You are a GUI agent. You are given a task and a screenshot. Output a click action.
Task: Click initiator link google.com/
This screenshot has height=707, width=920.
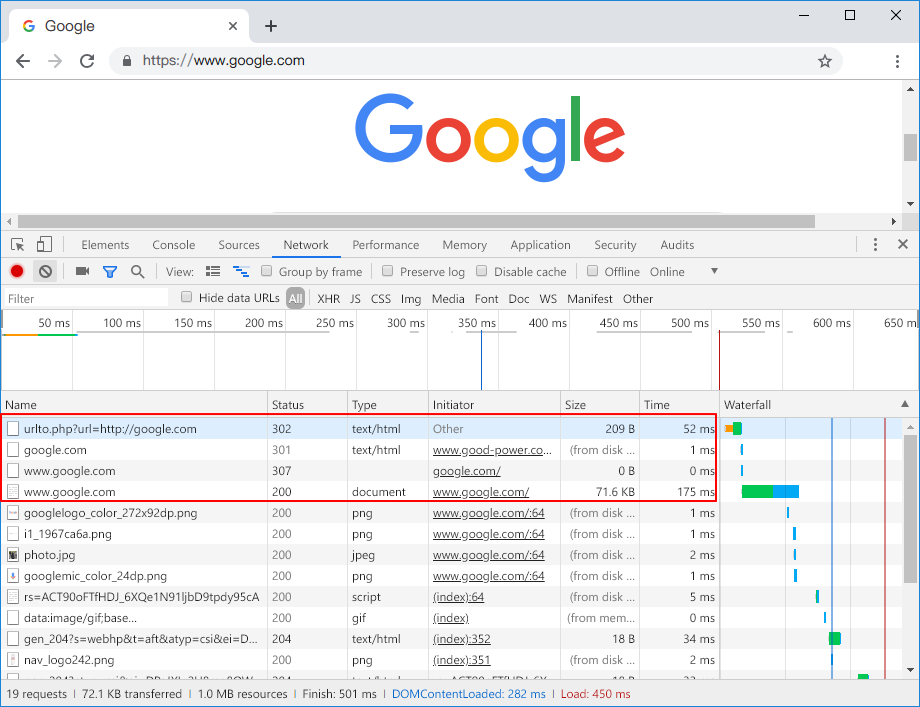(x=466, y=471)
